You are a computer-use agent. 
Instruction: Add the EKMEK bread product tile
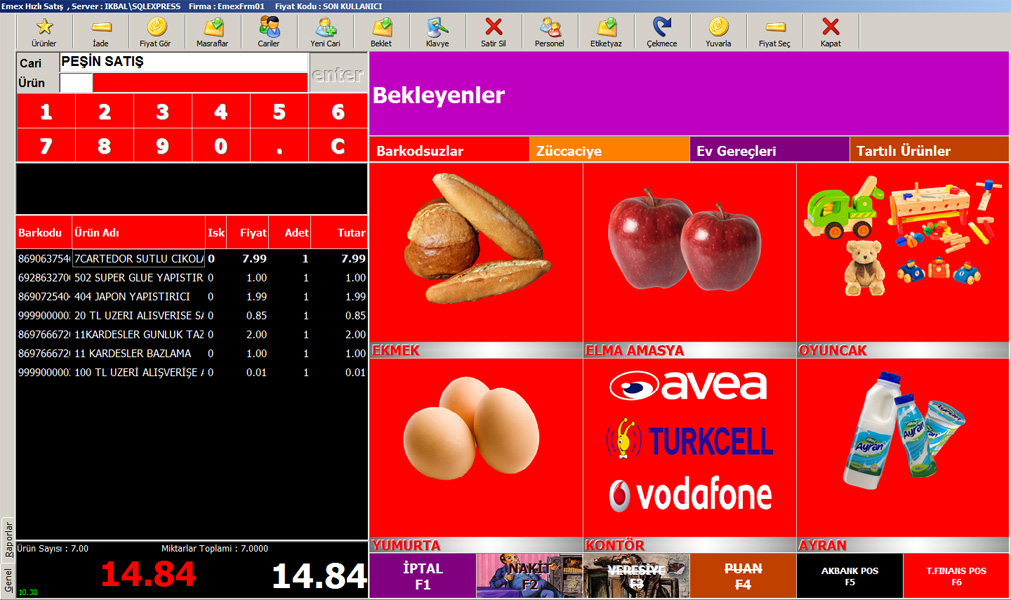pyautogui.click(x=476, y=260)
